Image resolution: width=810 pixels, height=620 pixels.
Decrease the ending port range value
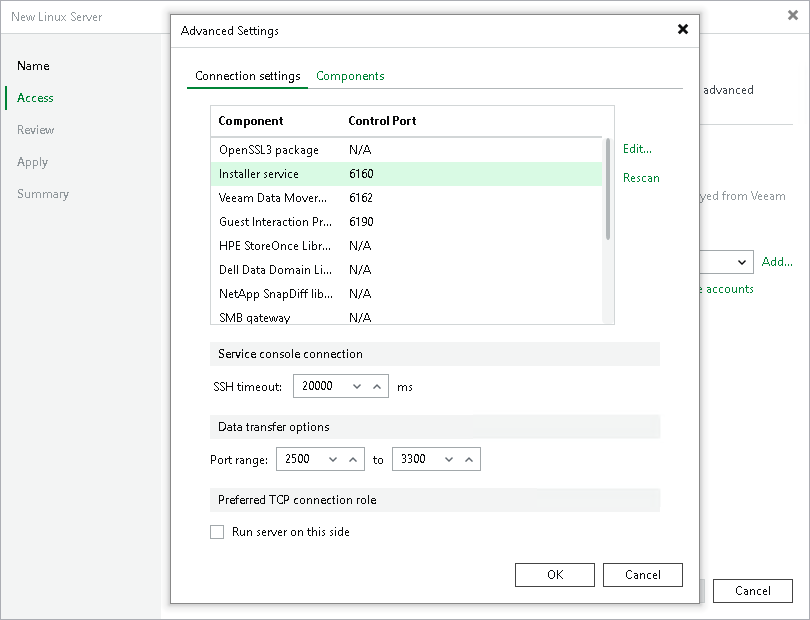[x=449, y=460]
